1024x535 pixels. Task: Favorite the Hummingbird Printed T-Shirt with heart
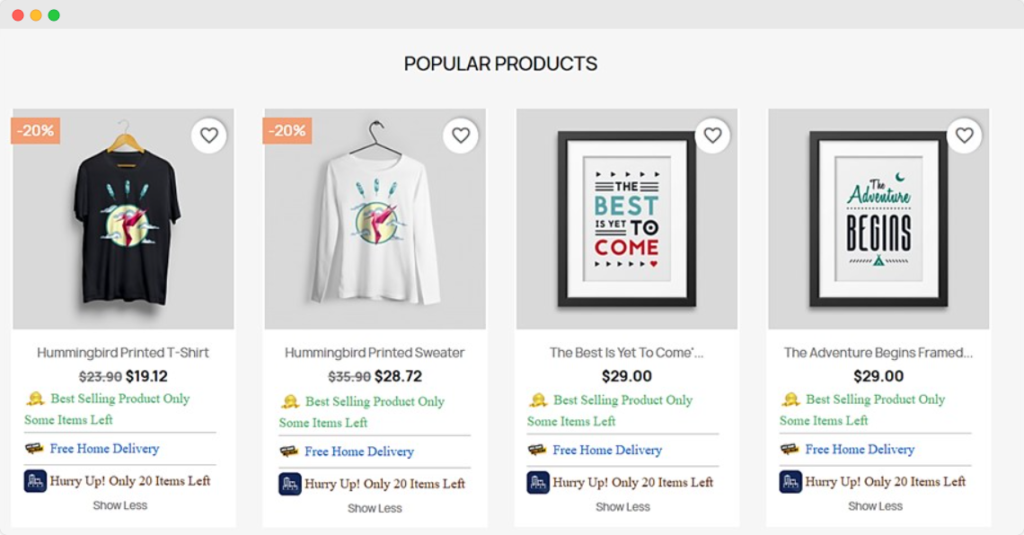click(209, 135)
